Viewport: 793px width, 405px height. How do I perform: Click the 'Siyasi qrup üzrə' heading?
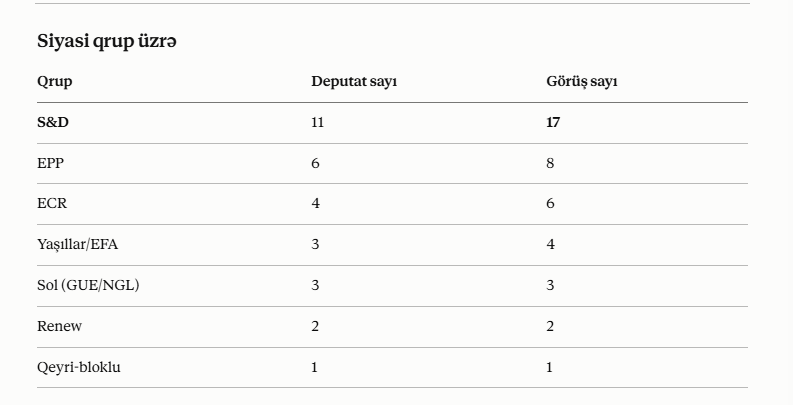(x=107, y=41)
